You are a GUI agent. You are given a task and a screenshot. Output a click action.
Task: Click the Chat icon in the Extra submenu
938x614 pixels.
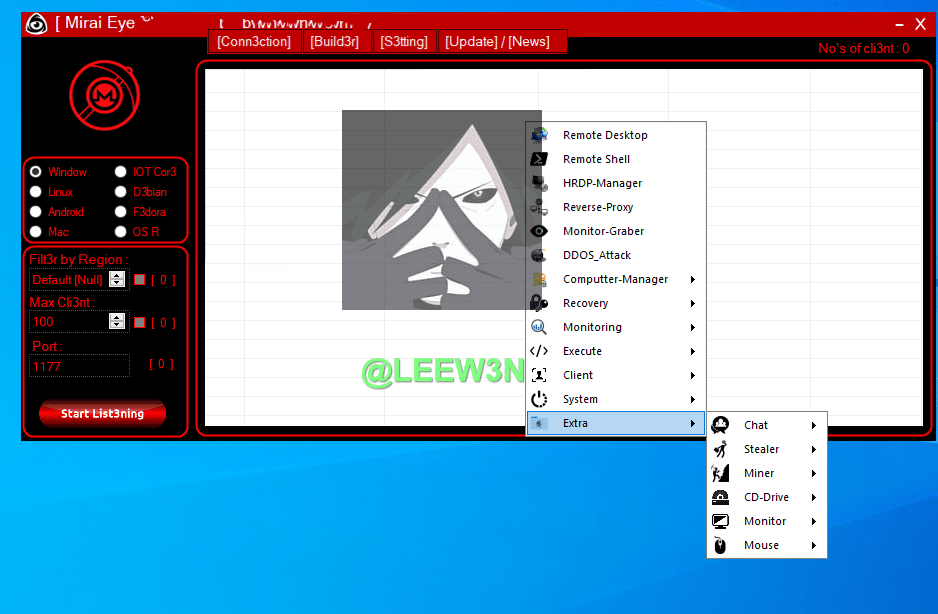pyautogui.click(x=720, y=425)
